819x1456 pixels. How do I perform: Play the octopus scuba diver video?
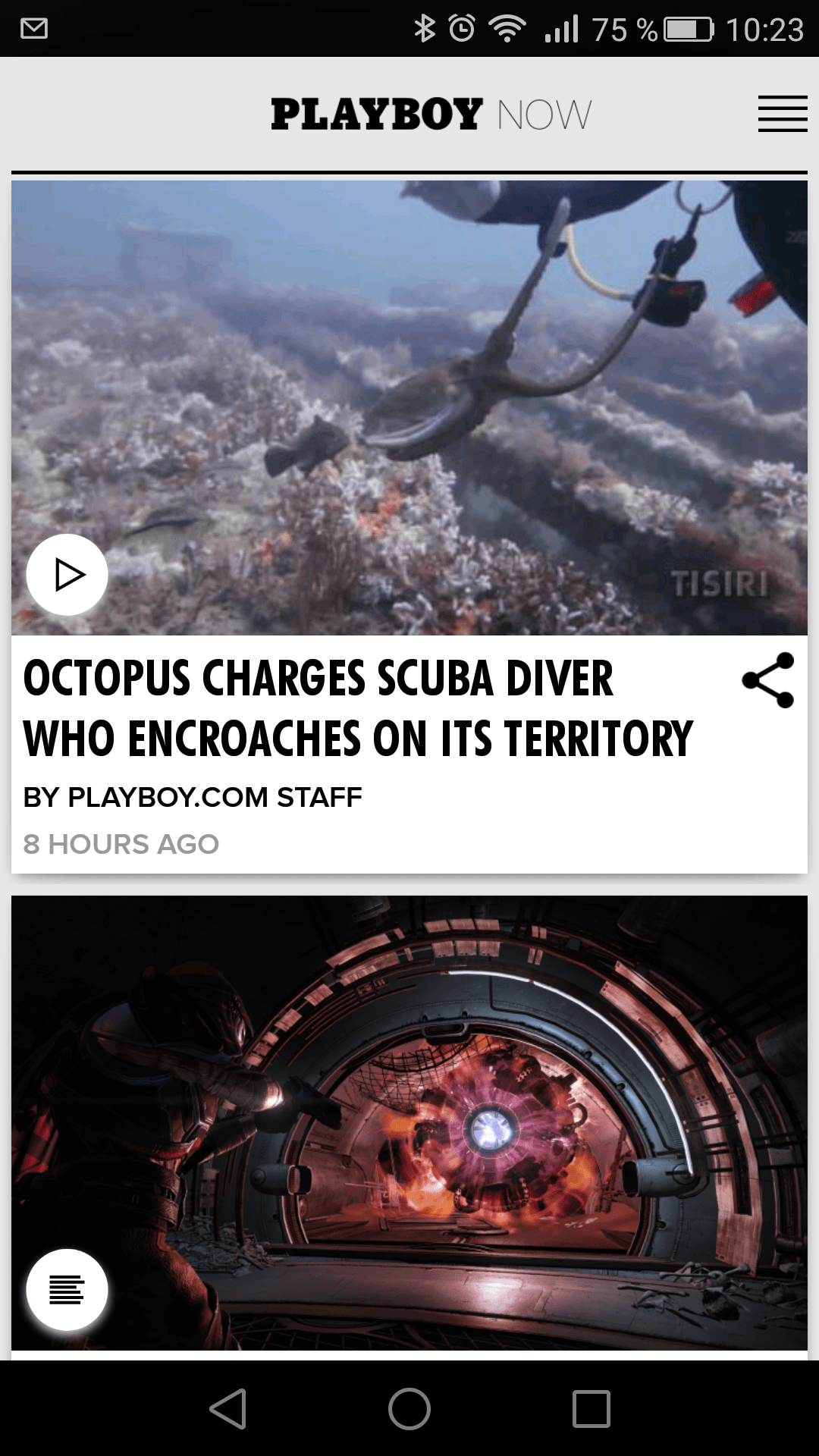click(67, 575)
